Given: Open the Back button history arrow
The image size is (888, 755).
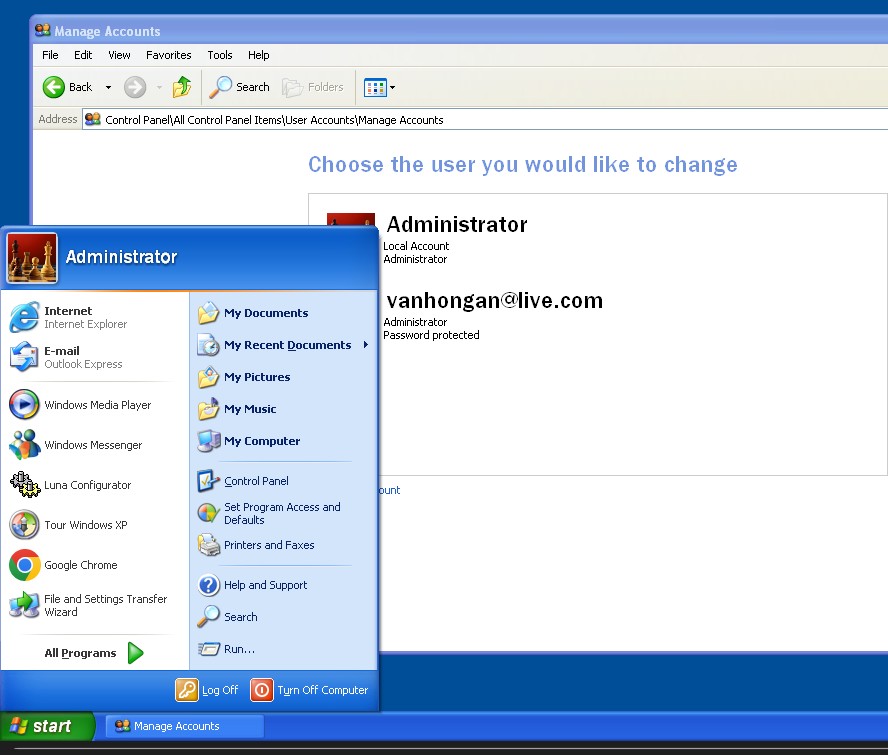Looking at the screenshot, I should coord(108,88).
